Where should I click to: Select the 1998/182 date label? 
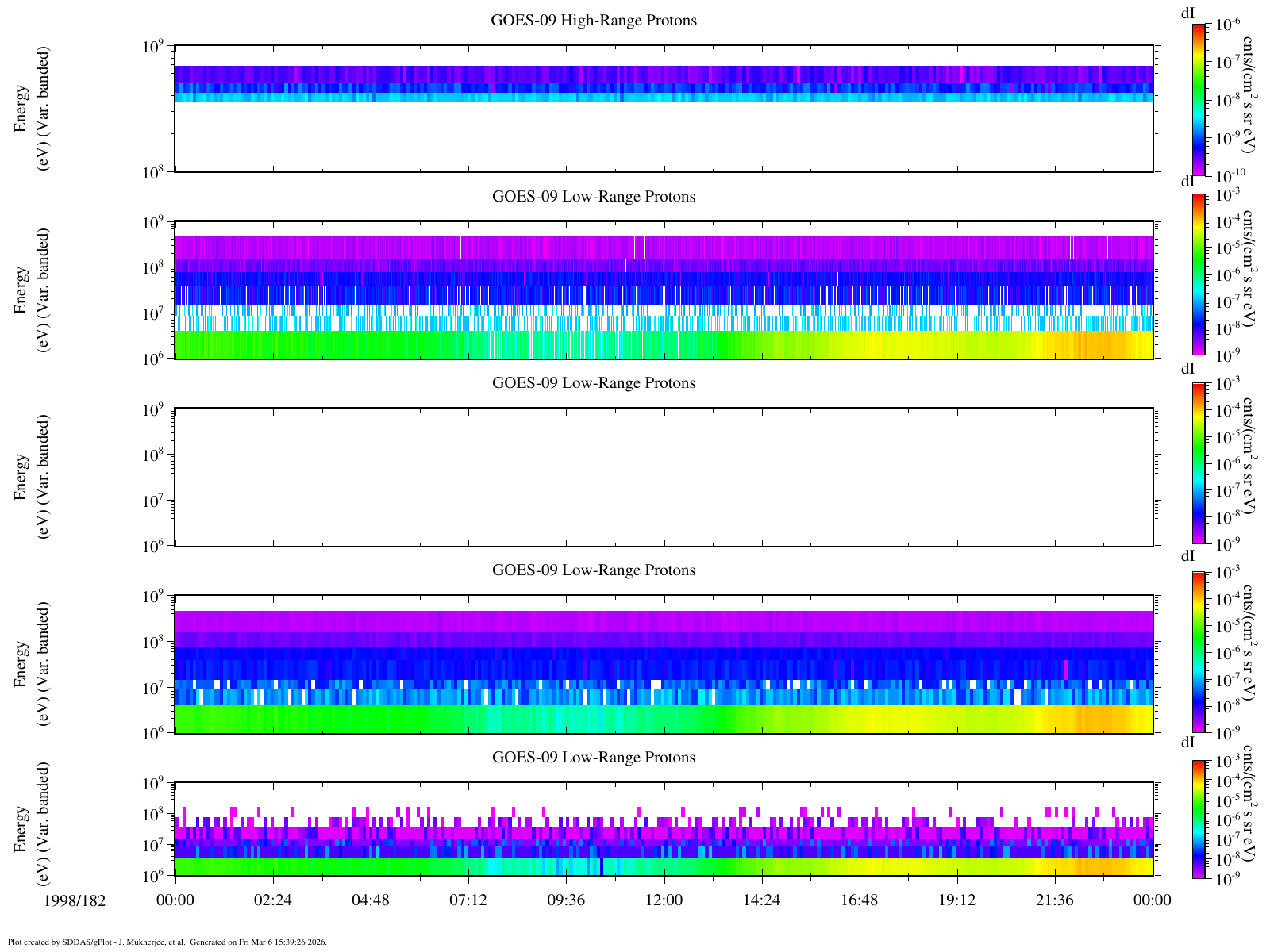(x=75, y=900)
